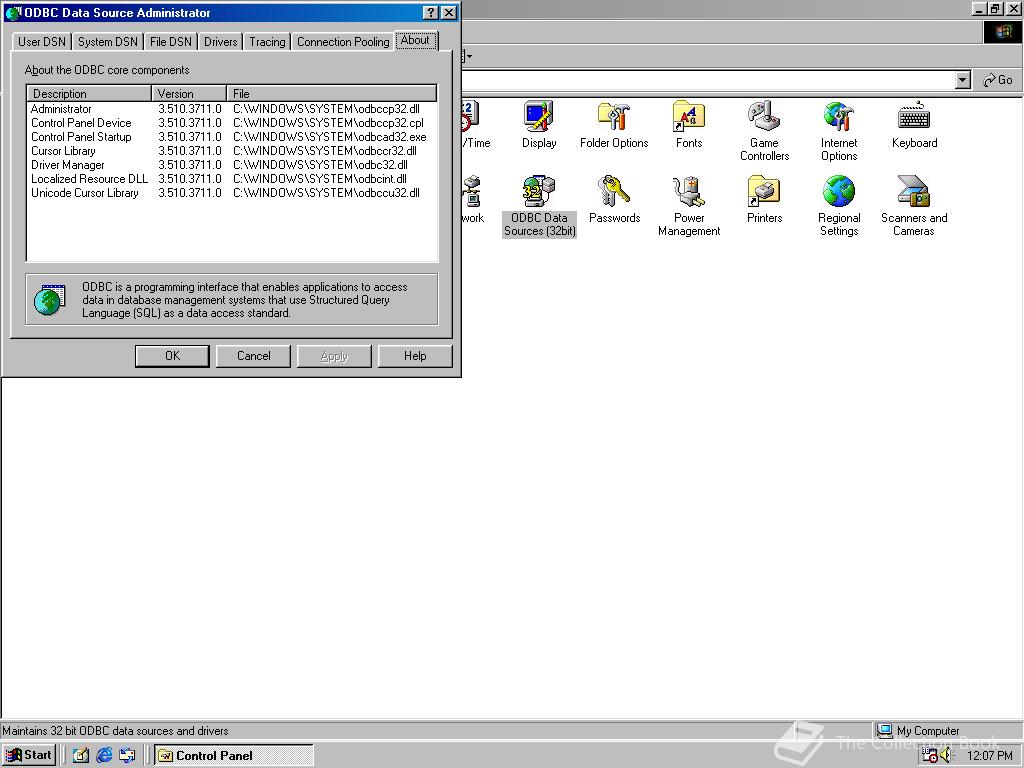Click the odbc32.dll file path
The image size is (1024, 768).
pyautogui.click(x=320, y=165)
